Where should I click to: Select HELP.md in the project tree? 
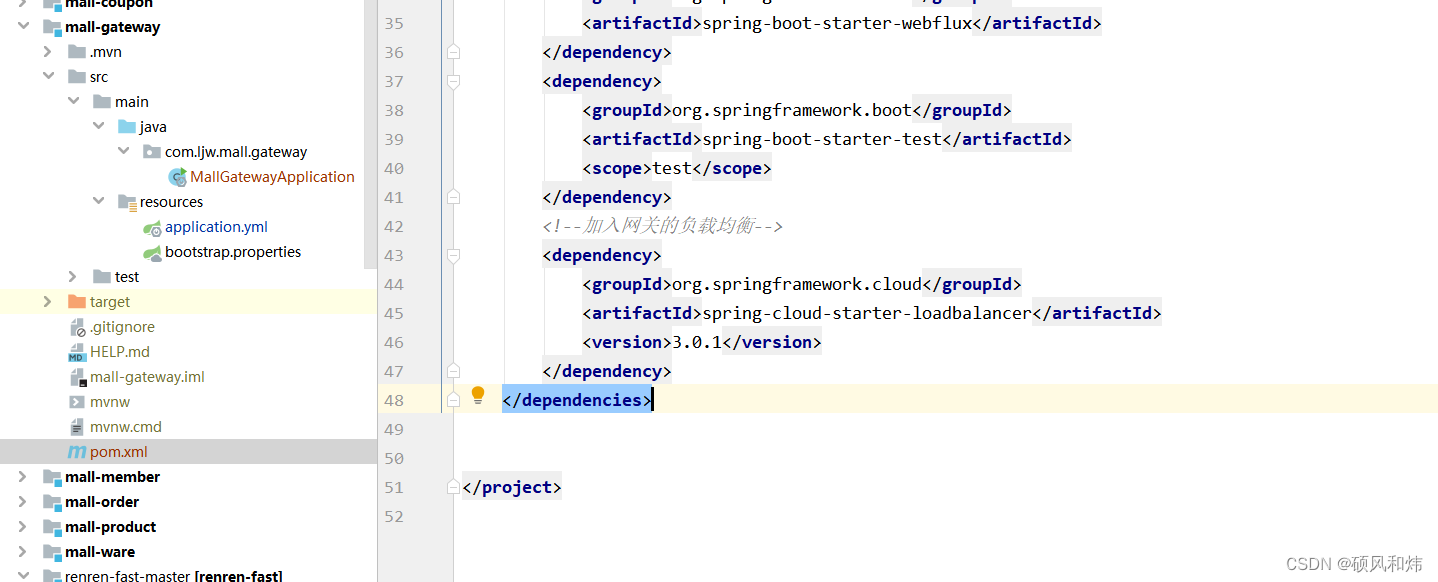119,352
